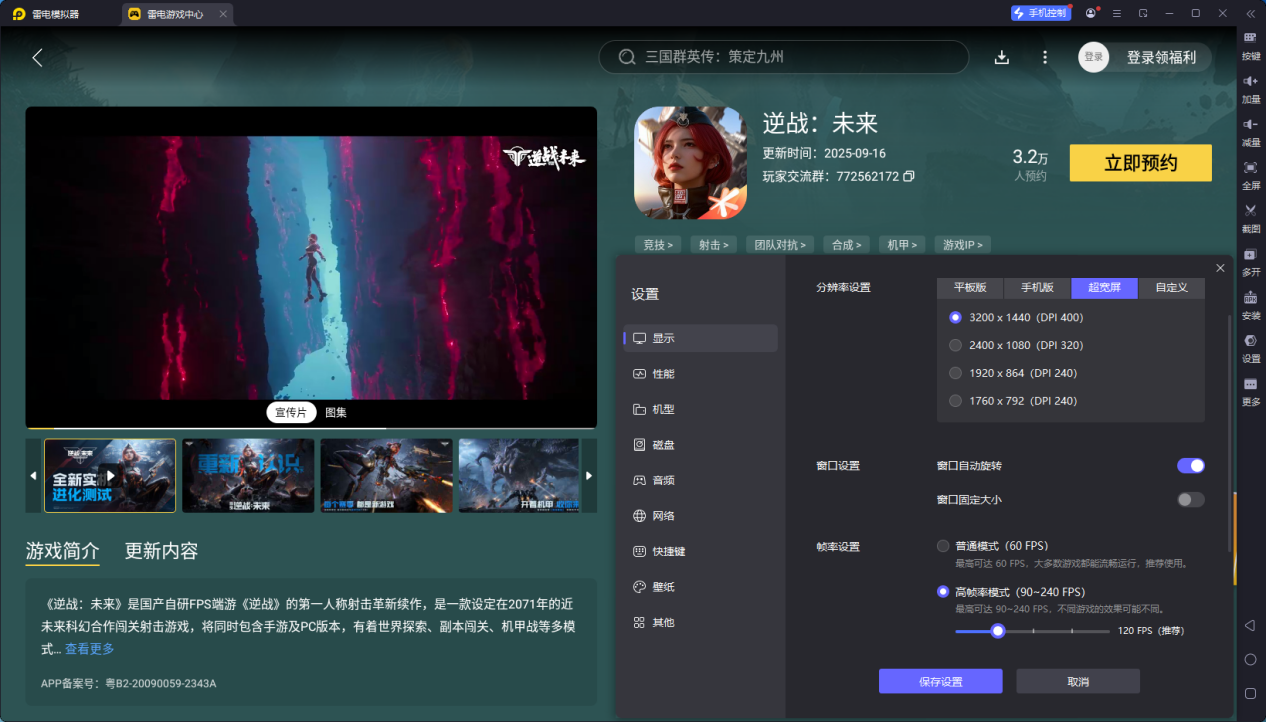The image size is (1266, 722).
Task: Open the keyboard mapping (按键) tool
Action: [1250, 43]
